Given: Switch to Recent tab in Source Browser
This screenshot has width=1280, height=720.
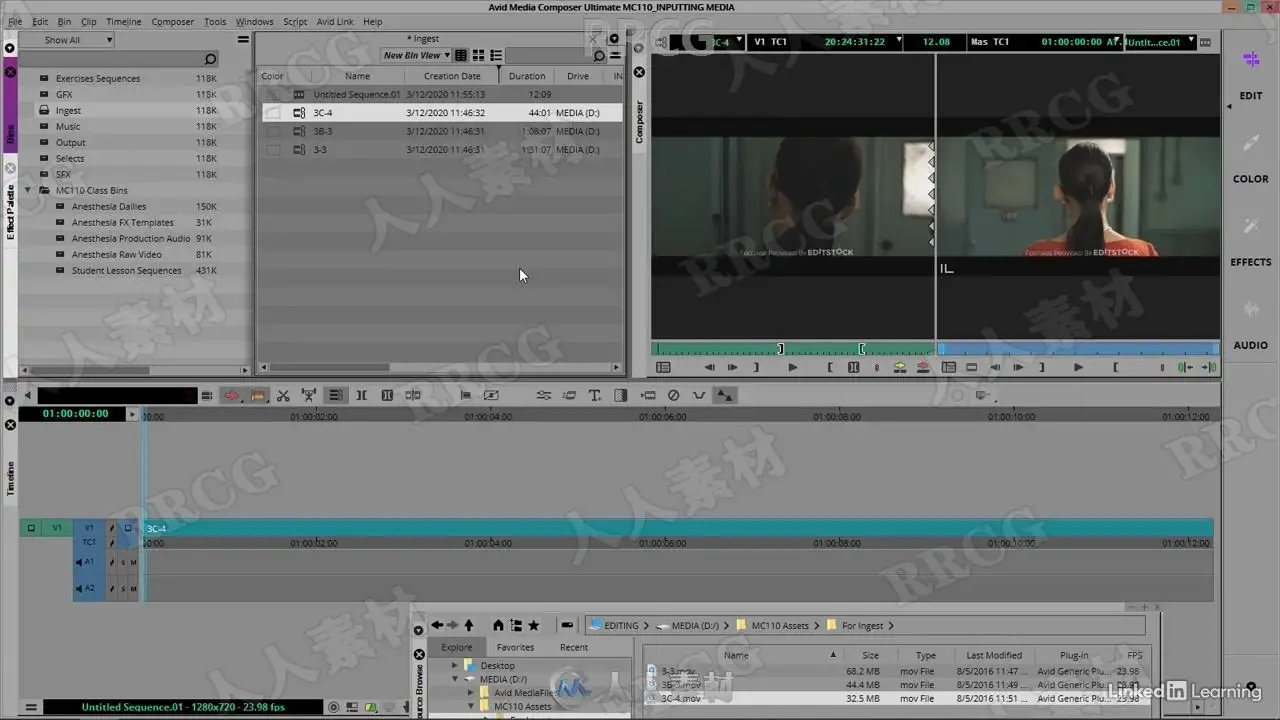Looking at the screenshot, I should [x=574, y=647].
